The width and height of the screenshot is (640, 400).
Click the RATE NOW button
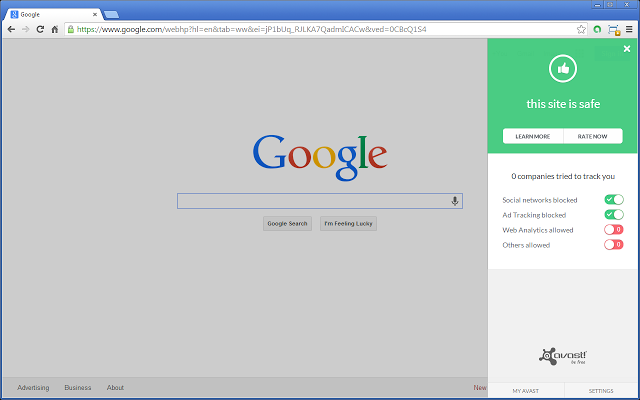coord(593,136)
